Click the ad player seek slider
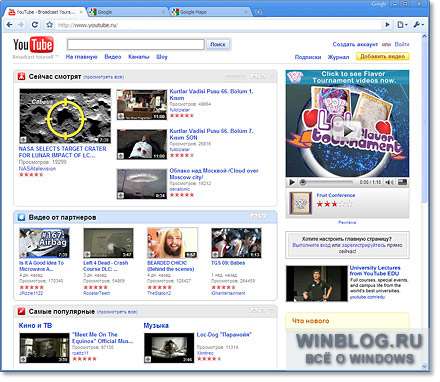Screen dimensions: 440x382 point(326,182)
